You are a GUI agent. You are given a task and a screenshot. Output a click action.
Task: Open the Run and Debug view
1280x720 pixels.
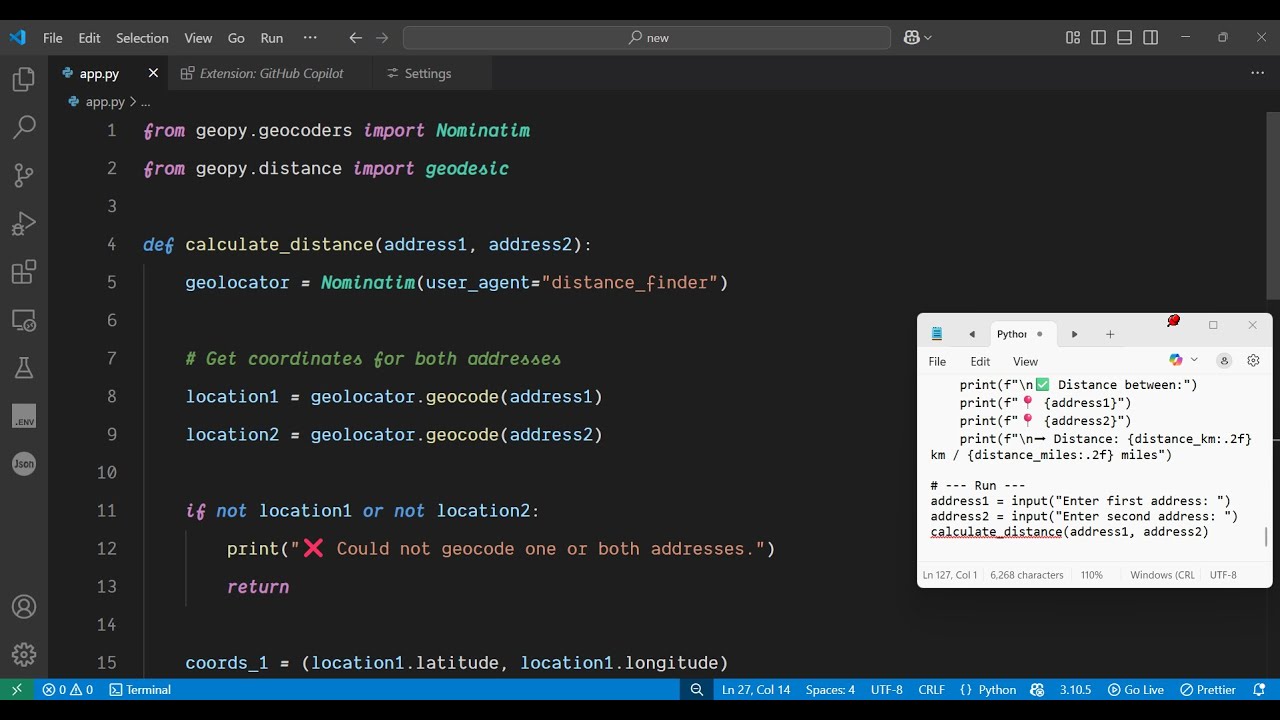(x=24, y=223)
